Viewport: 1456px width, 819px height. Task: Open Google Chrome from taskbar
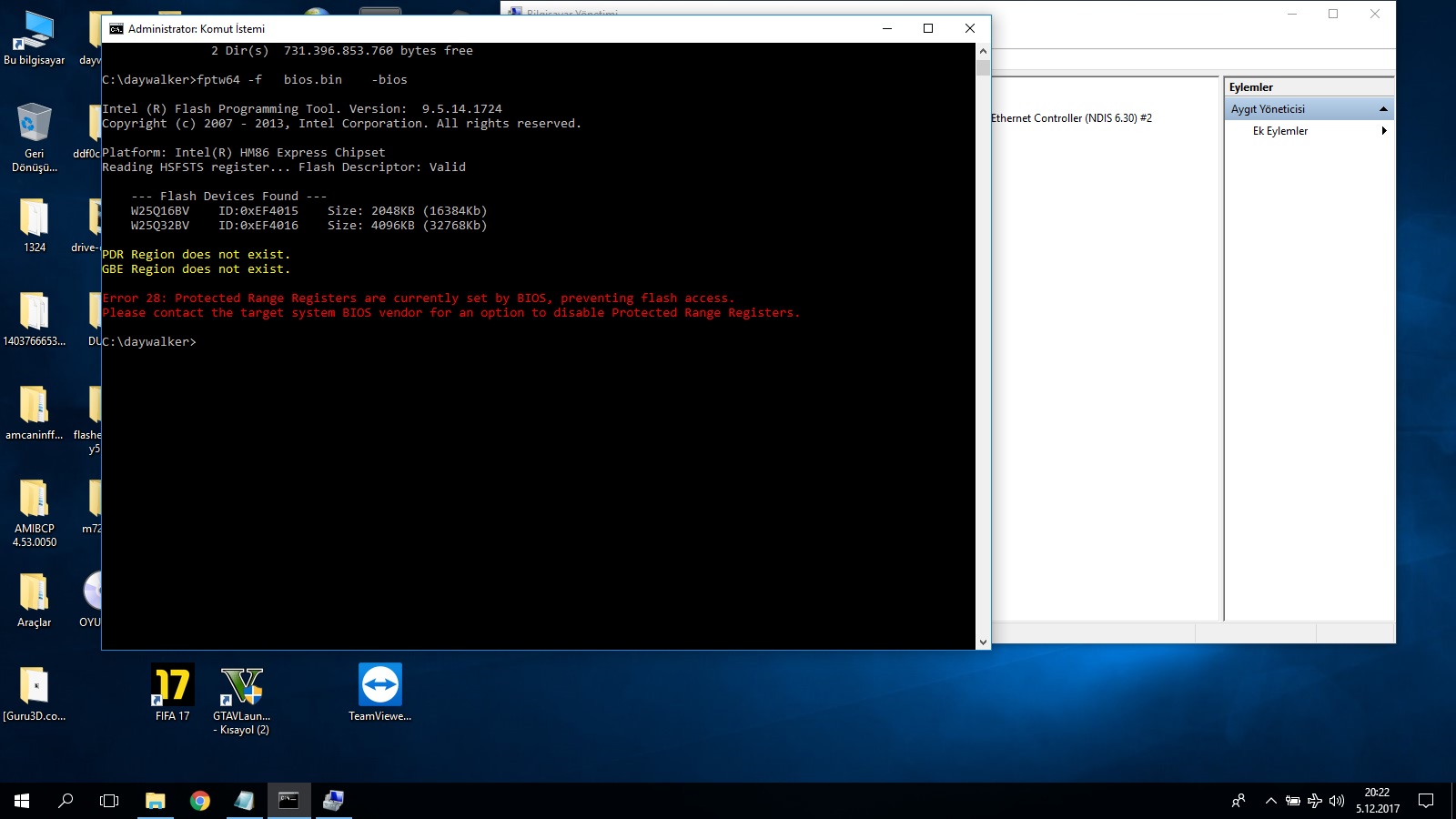click(200, 801)
